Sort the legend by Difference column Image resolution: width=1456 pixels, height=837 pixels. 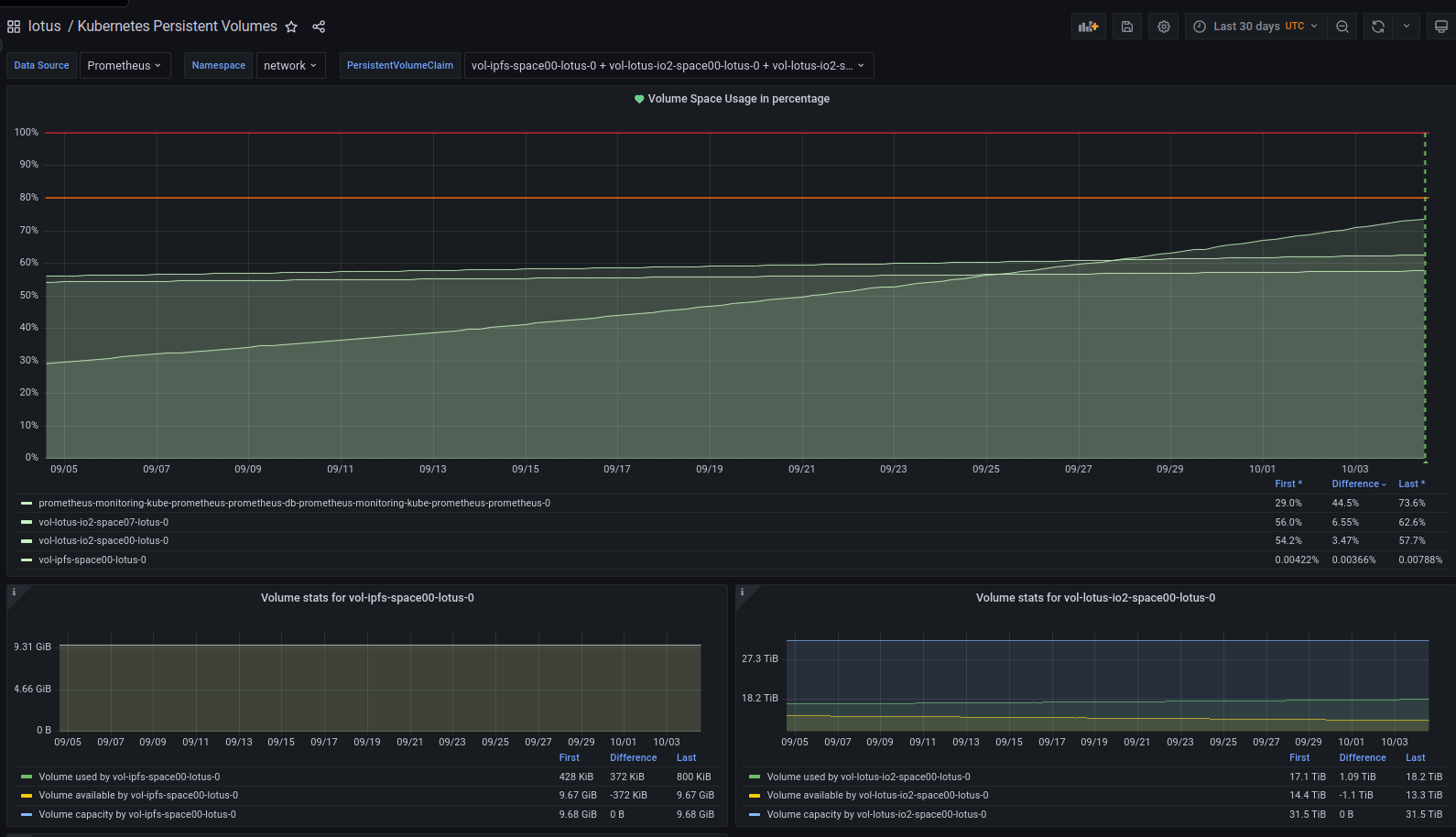(1357, 484)
